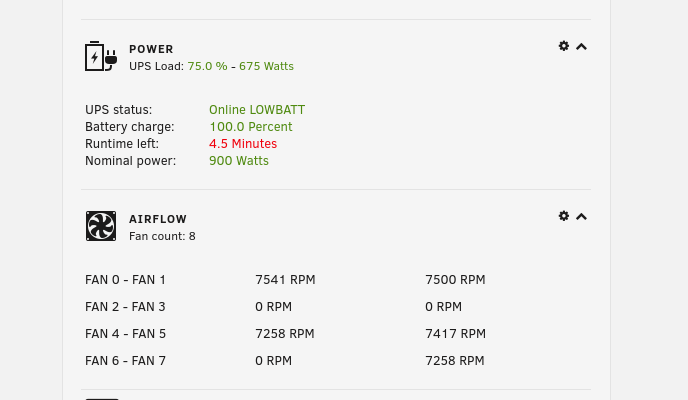Click the 7541 RPM fan reading

[x=285, y=280]
